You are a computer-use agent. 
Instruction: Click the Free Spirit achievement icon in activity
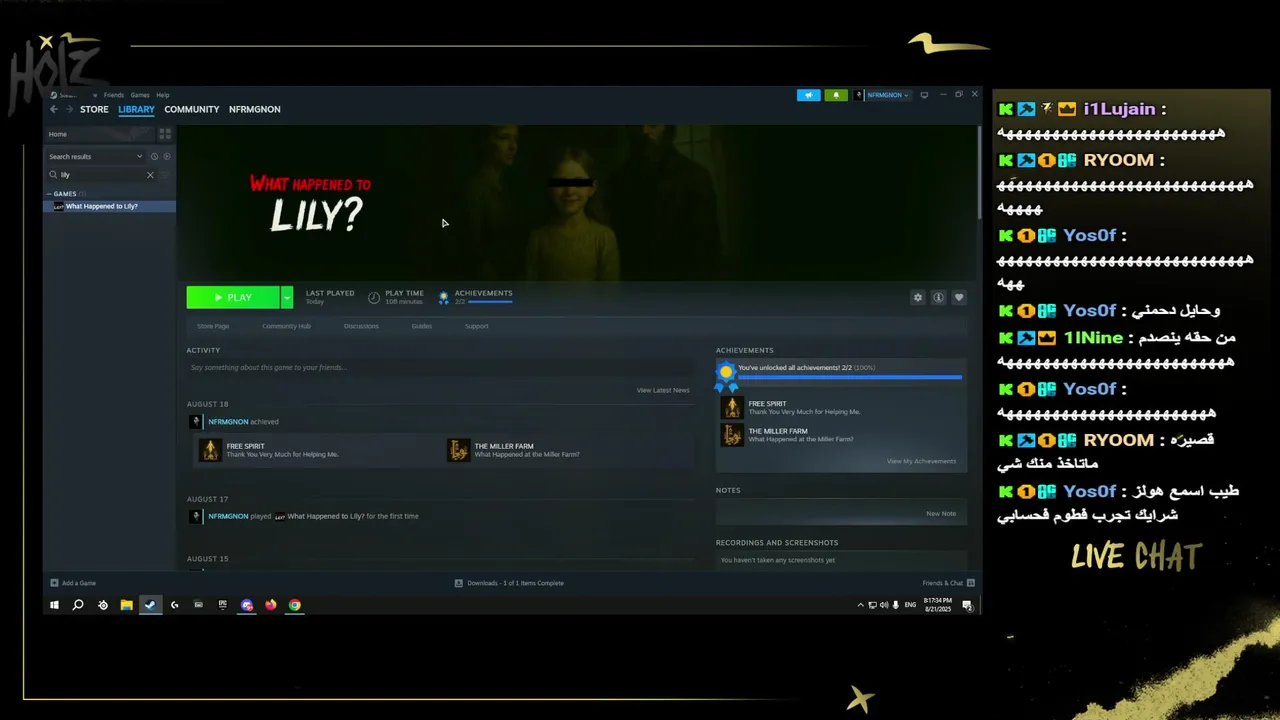point(210,450)
